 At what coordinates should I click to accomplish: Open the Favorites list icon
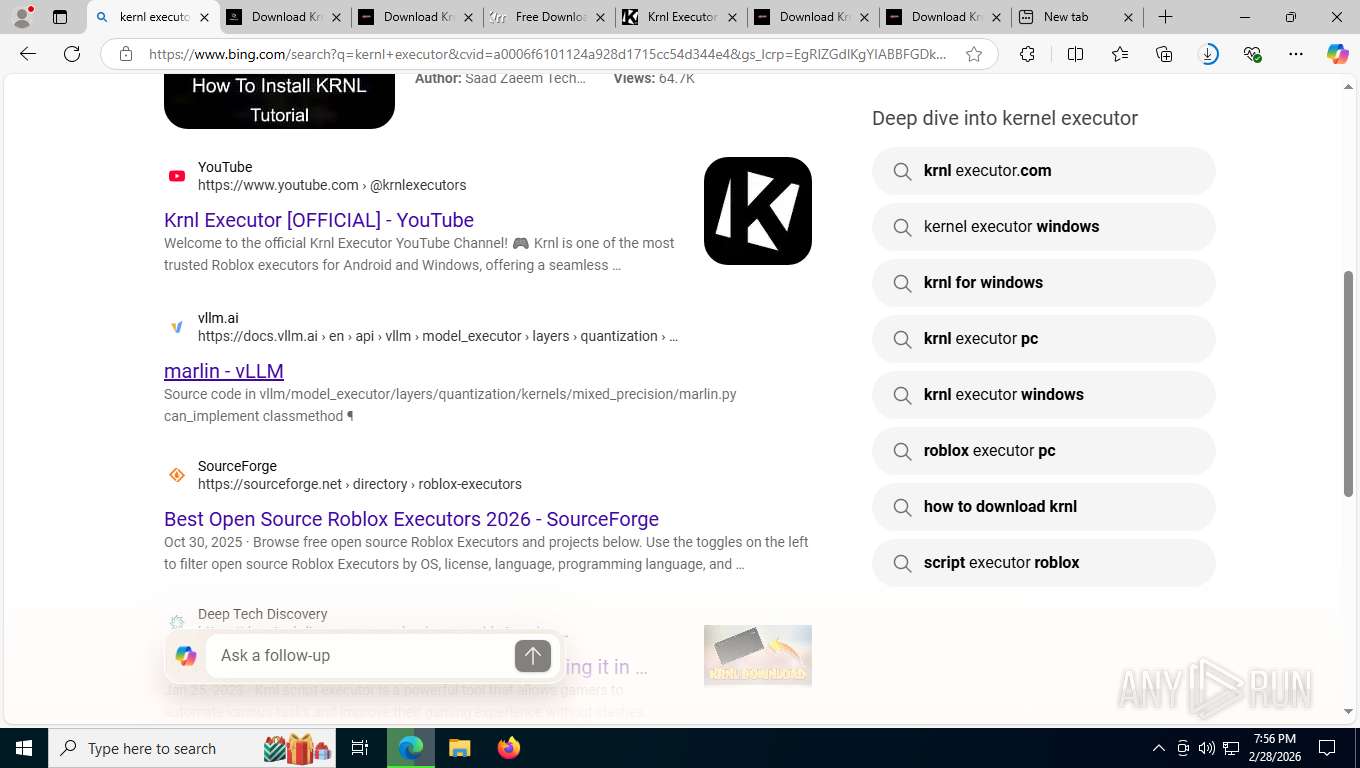coord(1119,55)
